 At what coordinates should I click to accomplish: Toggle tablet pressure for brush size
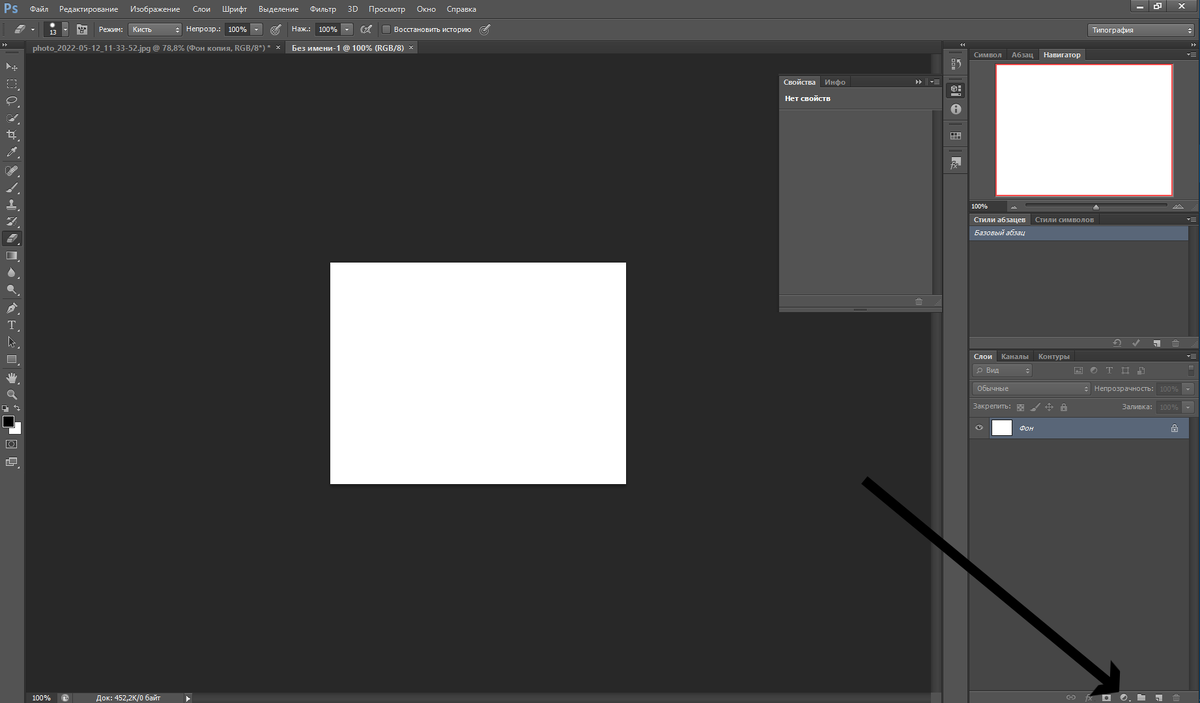tap(485, 30)
